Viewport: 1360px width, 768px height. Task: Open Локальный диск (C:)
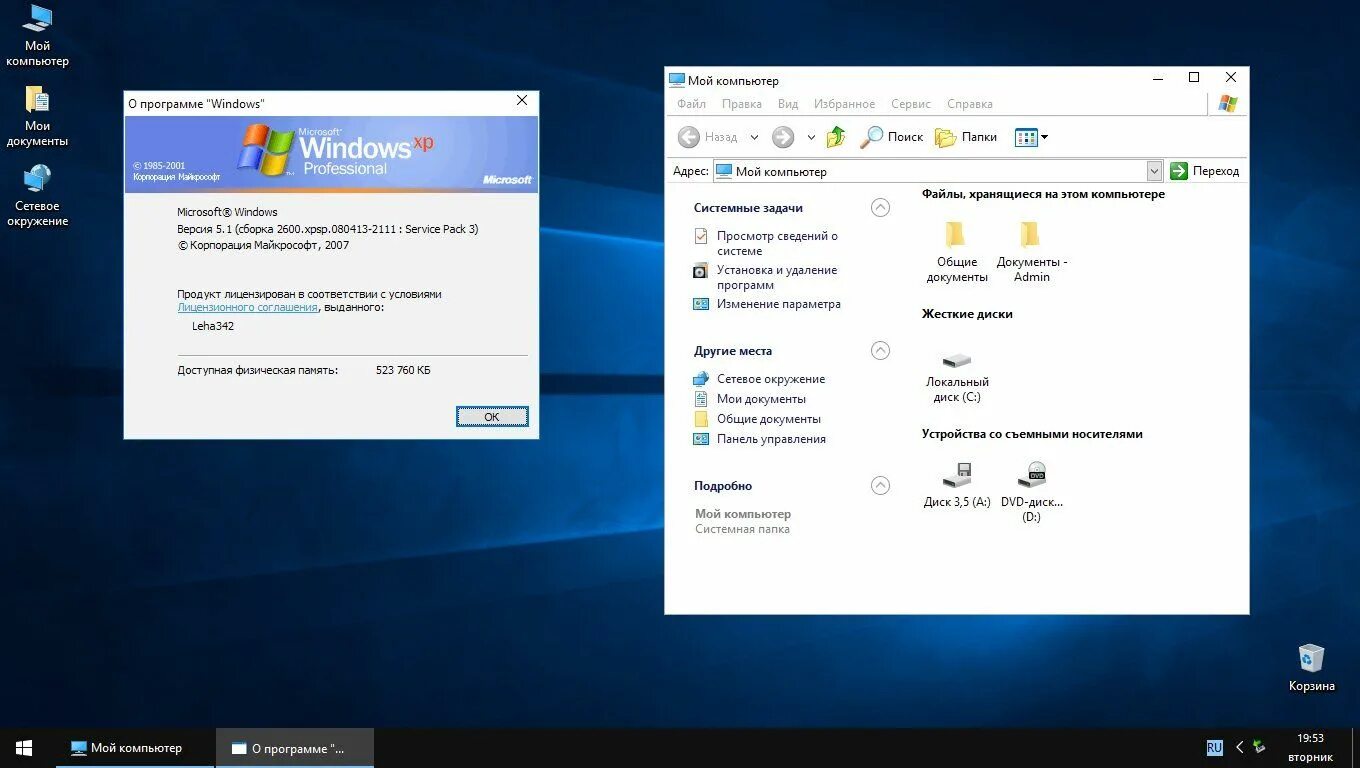956,363
